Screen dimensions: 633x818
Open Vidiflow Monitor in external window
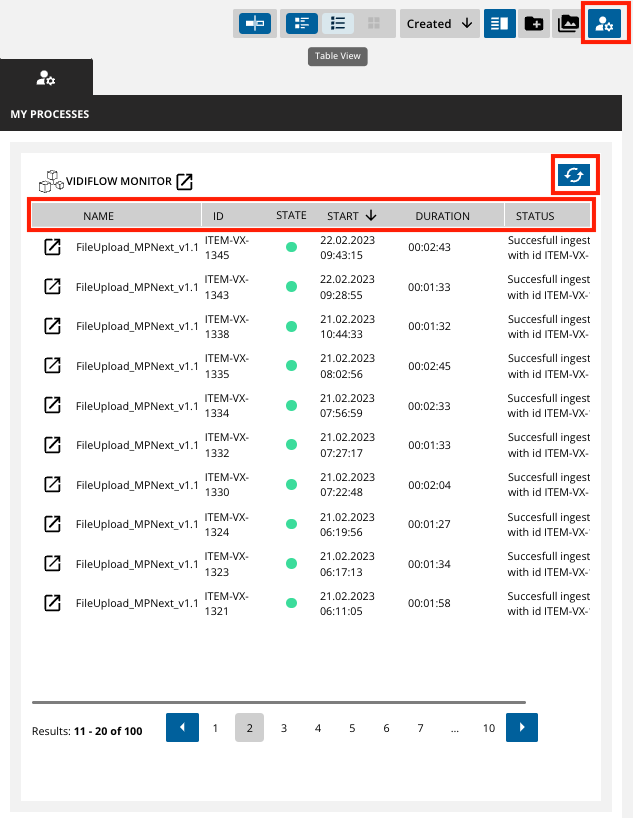(184, 182)
